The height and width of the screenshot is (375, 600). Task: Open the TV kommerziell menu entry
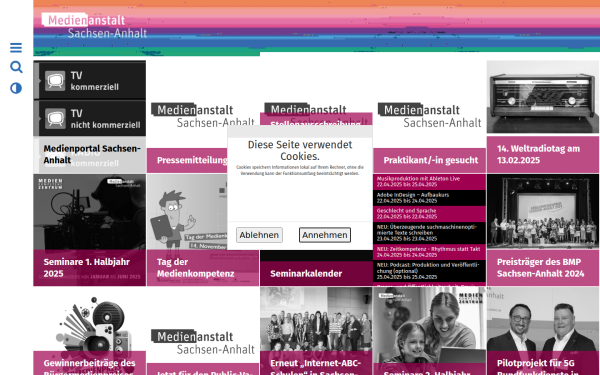[90, 81]
